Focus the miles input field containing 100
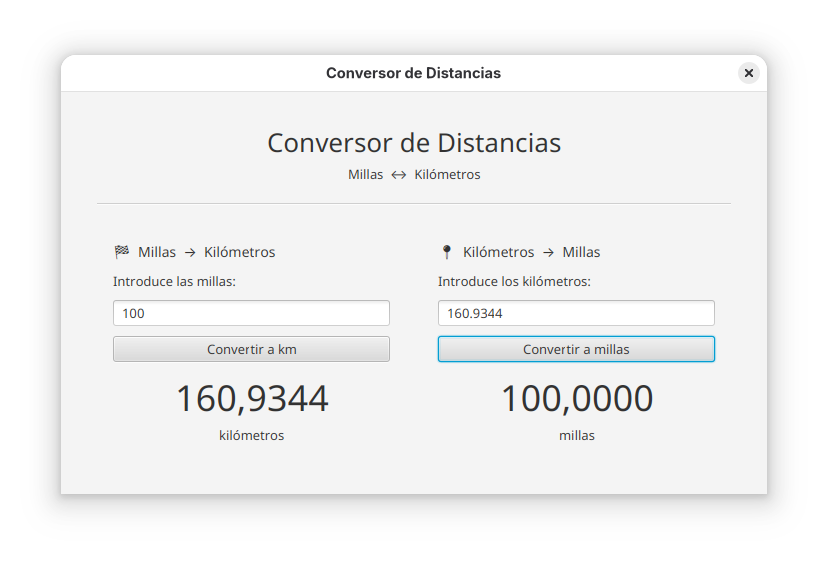 [251, 313]
